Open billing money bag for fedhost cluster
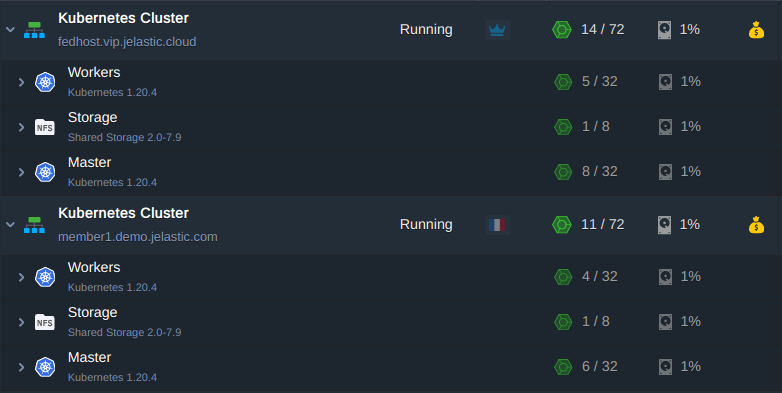 tap(756, 30)
